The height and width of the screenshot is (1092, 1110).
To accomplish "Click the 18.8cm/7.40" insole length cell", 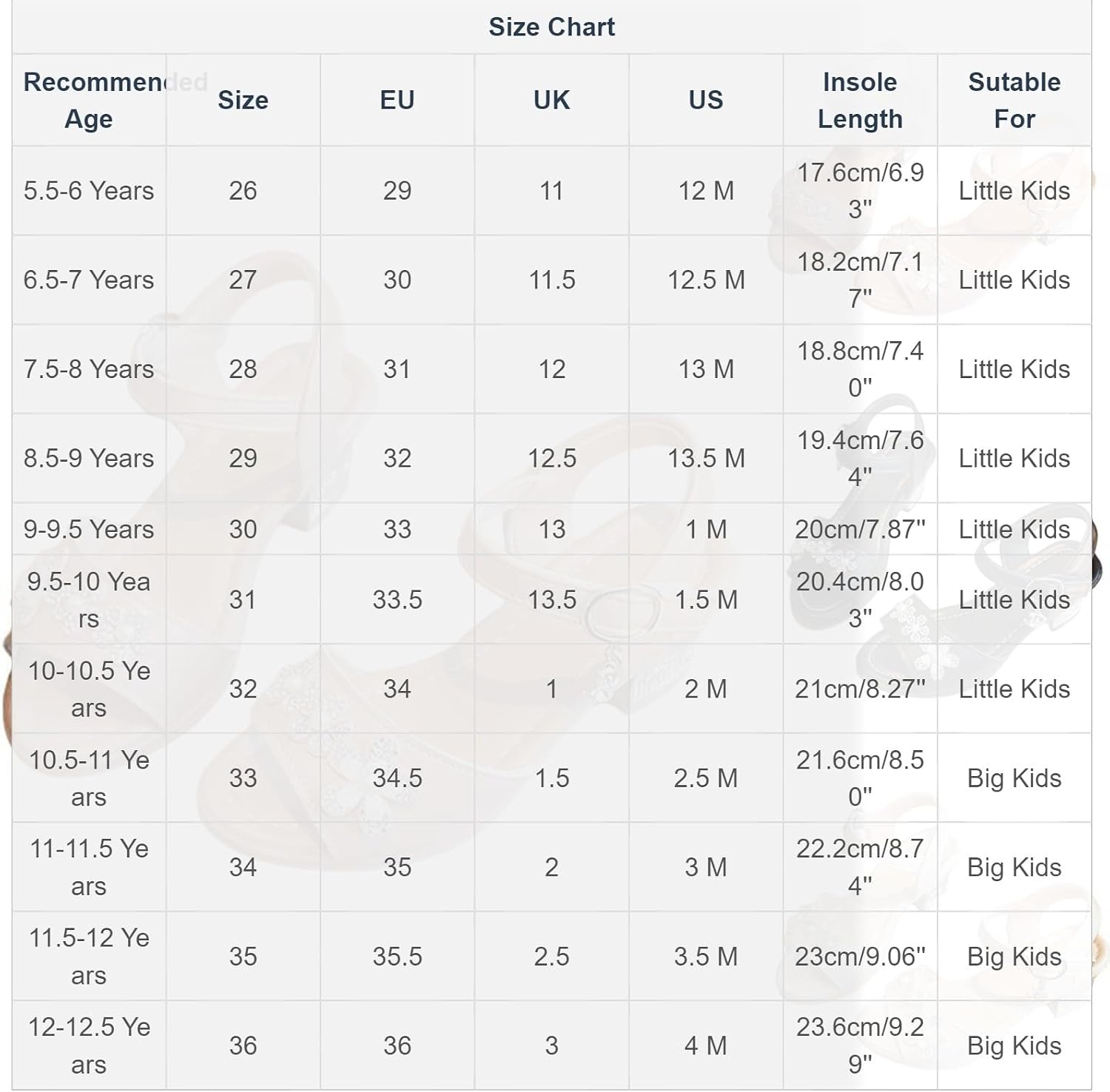I will point(860,368).
